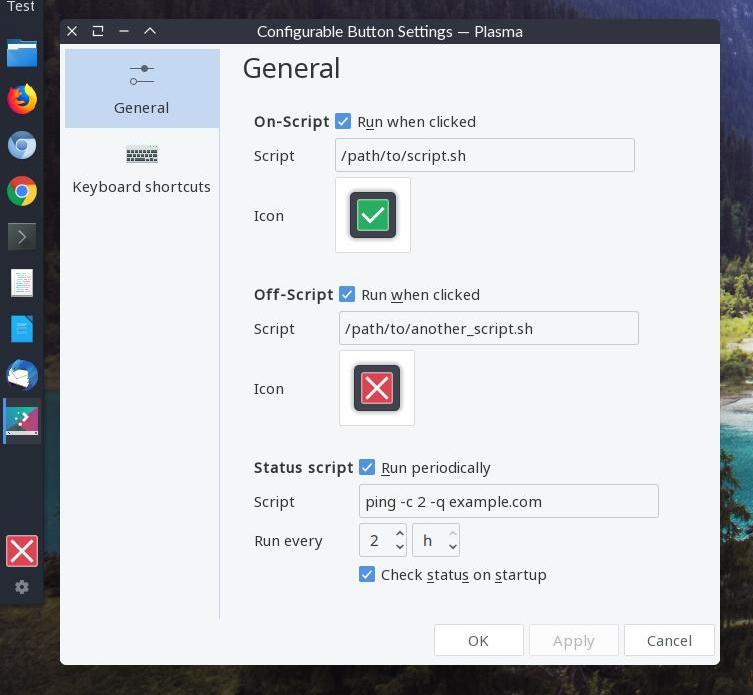Open the blue document app icon
Screen dimensions: 753x695
click(x=22, y=329)
